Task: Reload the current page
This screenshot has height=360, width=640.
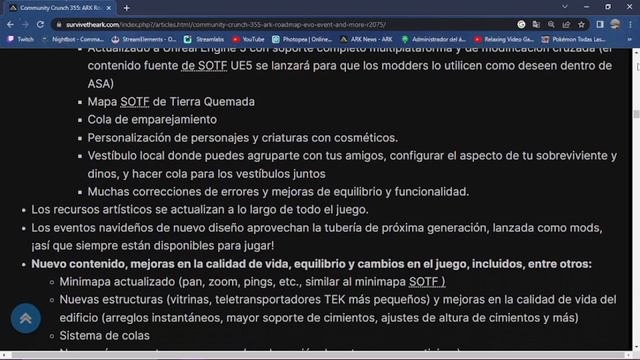Action: (40, 24)
